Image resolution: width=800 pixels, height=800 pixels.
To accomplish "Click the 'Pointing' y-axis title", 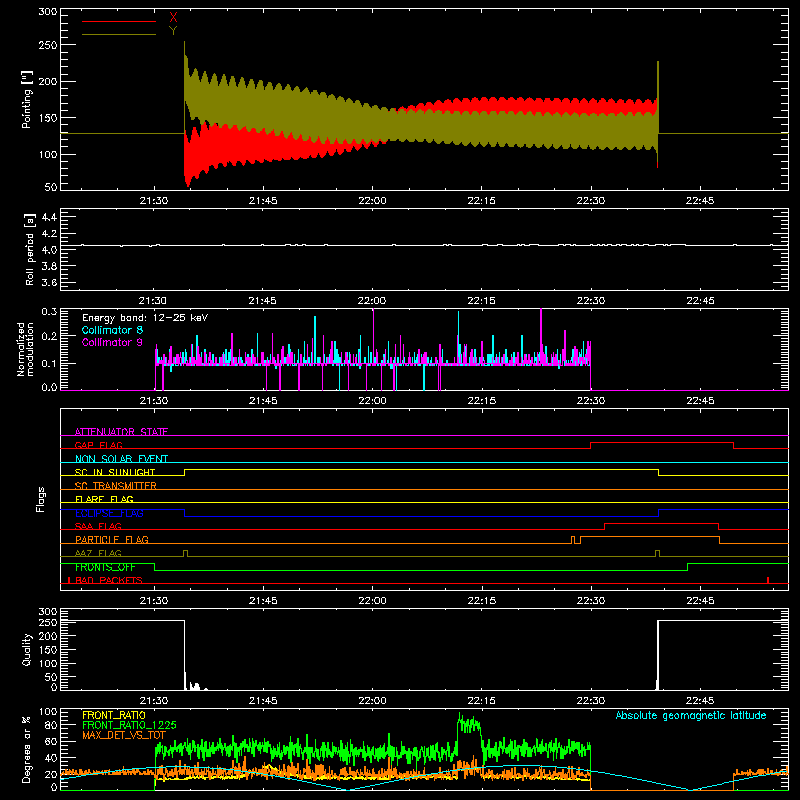I will point(27,99).
